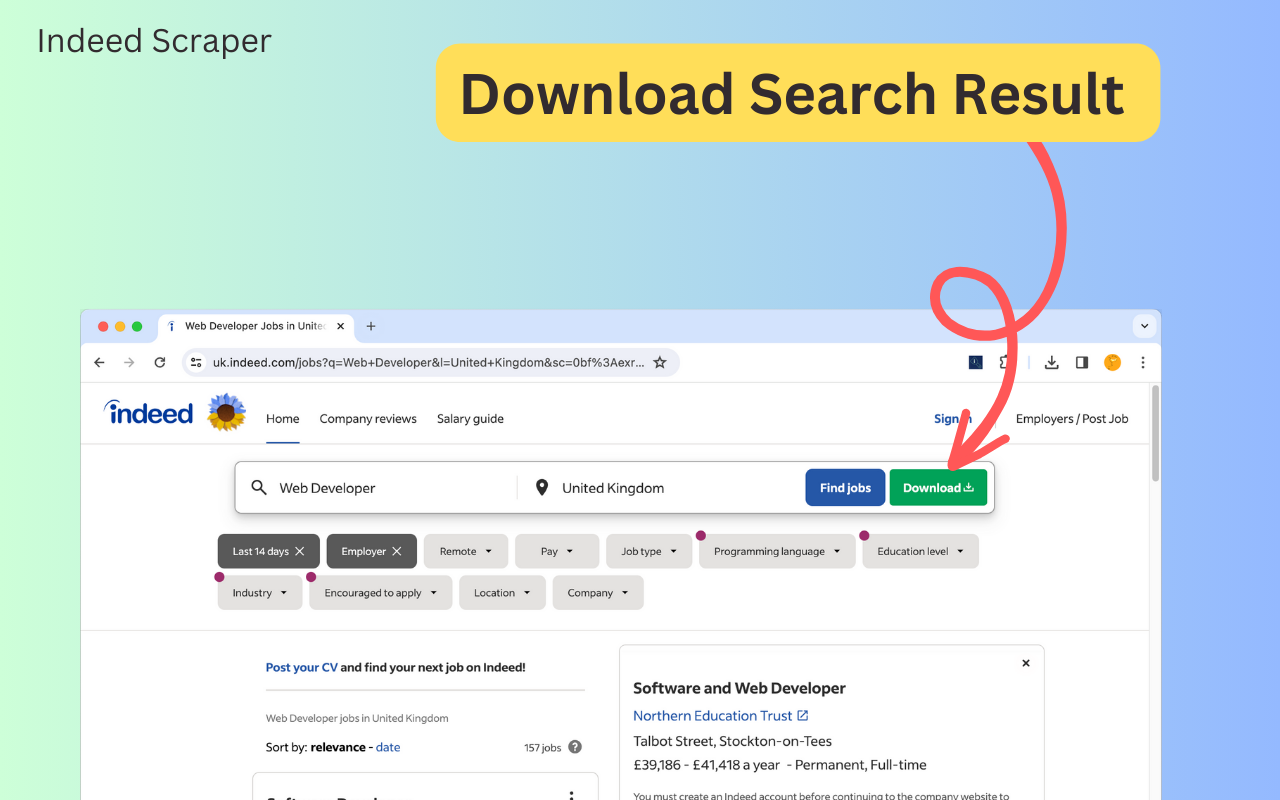The image size is (1280, 800).
Task: Go to Employers / Post Job
Action: point(1072,419)
